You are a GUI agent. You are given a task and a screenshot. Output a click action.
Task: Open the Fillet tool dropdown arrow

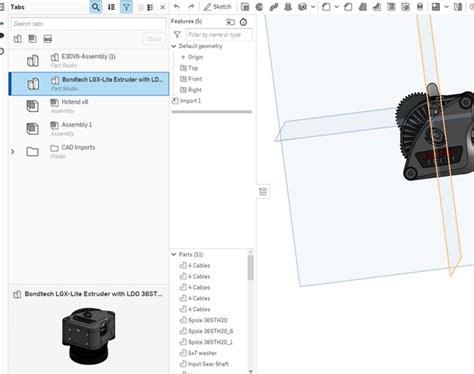pyautogui.click(x=337, y=7)
